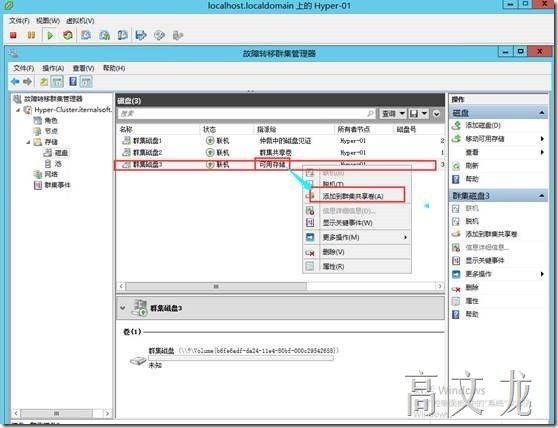Viewport: 558px width, 428px height.
Task: Click 查看 in the 磁盘 actions section
Action: [x=472, y=152]
